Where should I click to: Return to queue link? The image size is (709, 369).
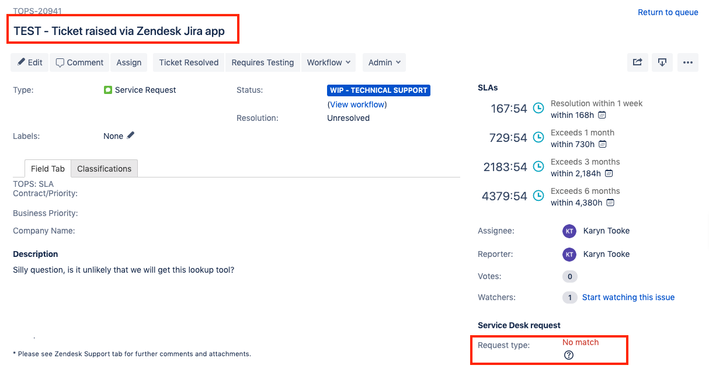[668, 12]
